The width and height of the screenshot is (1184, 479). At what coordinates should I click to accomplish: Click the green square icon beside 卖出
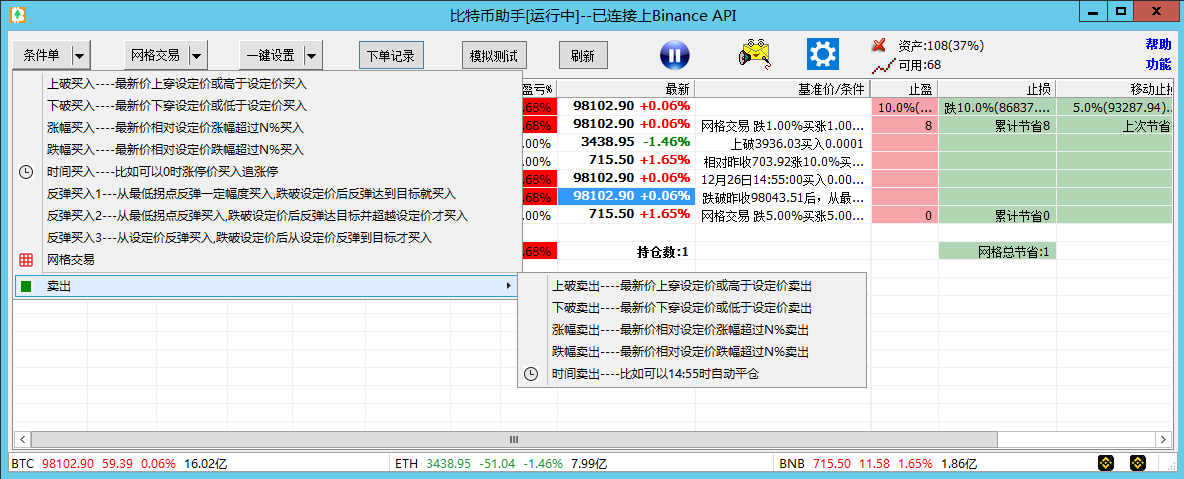tap(27, 287)
